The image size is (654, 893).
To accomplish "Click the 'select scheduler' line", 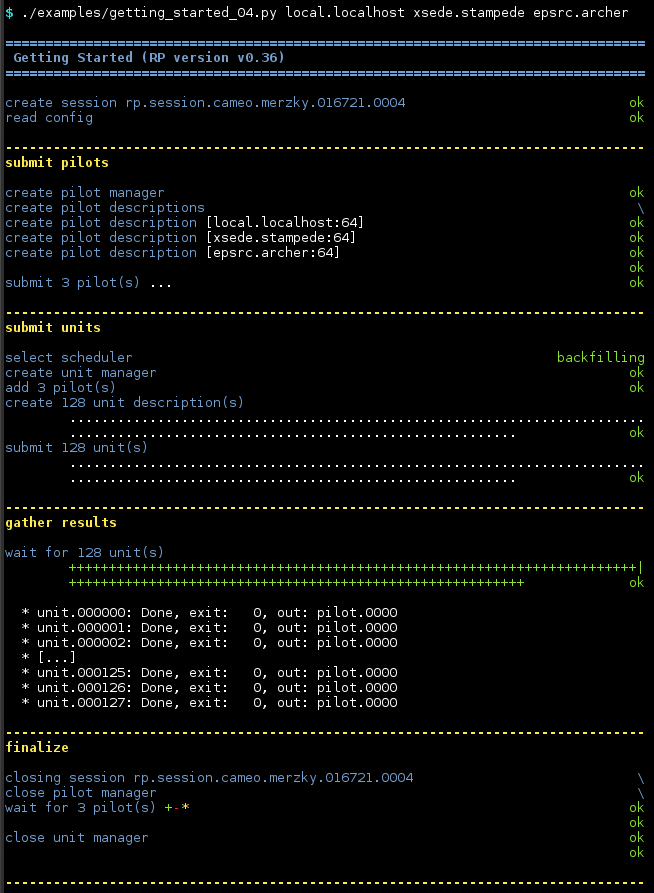I will (69, 358).
